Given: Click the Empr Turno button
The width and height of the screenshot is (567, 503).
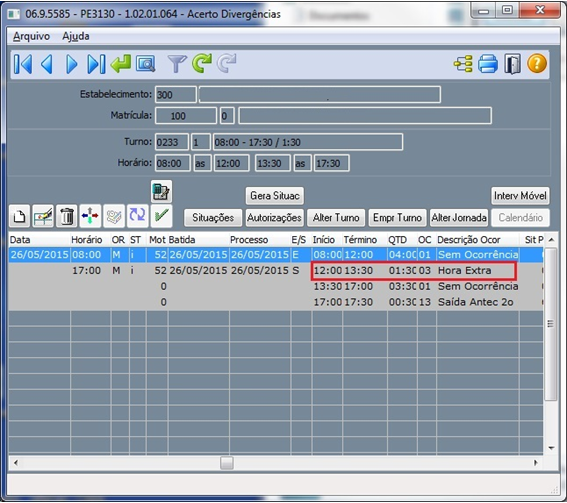Looking at the screenshot, I should (397, 218).
